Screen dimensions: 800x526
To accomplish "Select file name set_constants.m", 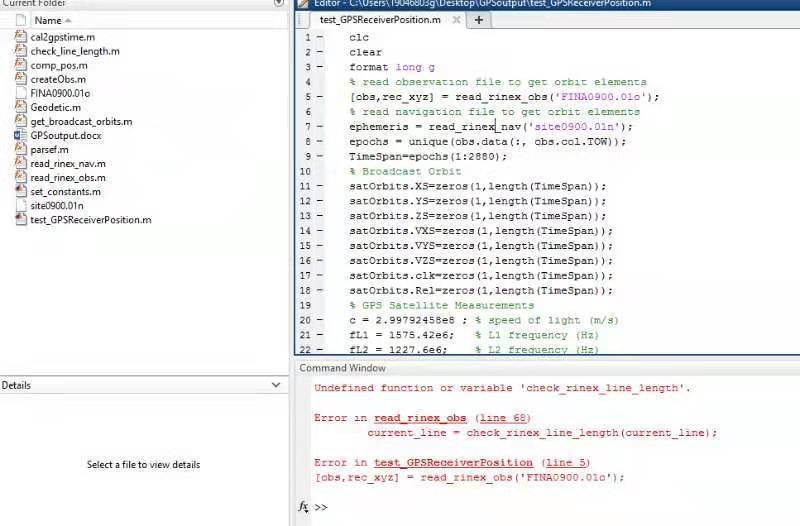I will tap(65, 192).
